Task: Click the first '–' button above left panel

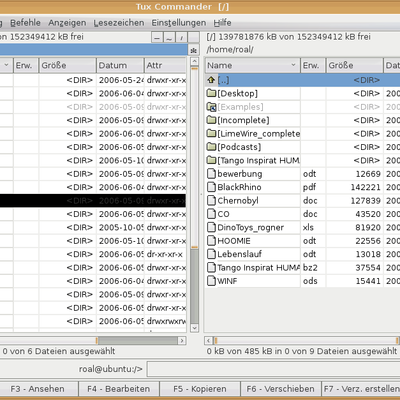Action: [157, 37]
